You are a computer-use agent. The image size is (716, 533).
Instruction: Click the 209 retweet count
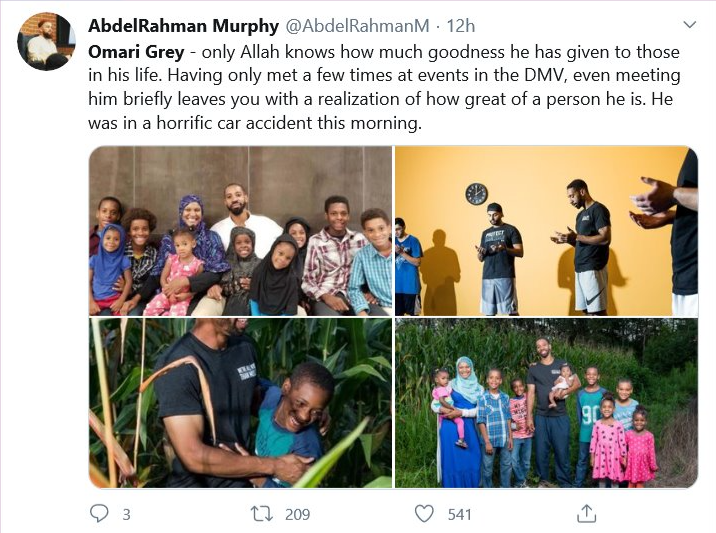coord(297,514)
